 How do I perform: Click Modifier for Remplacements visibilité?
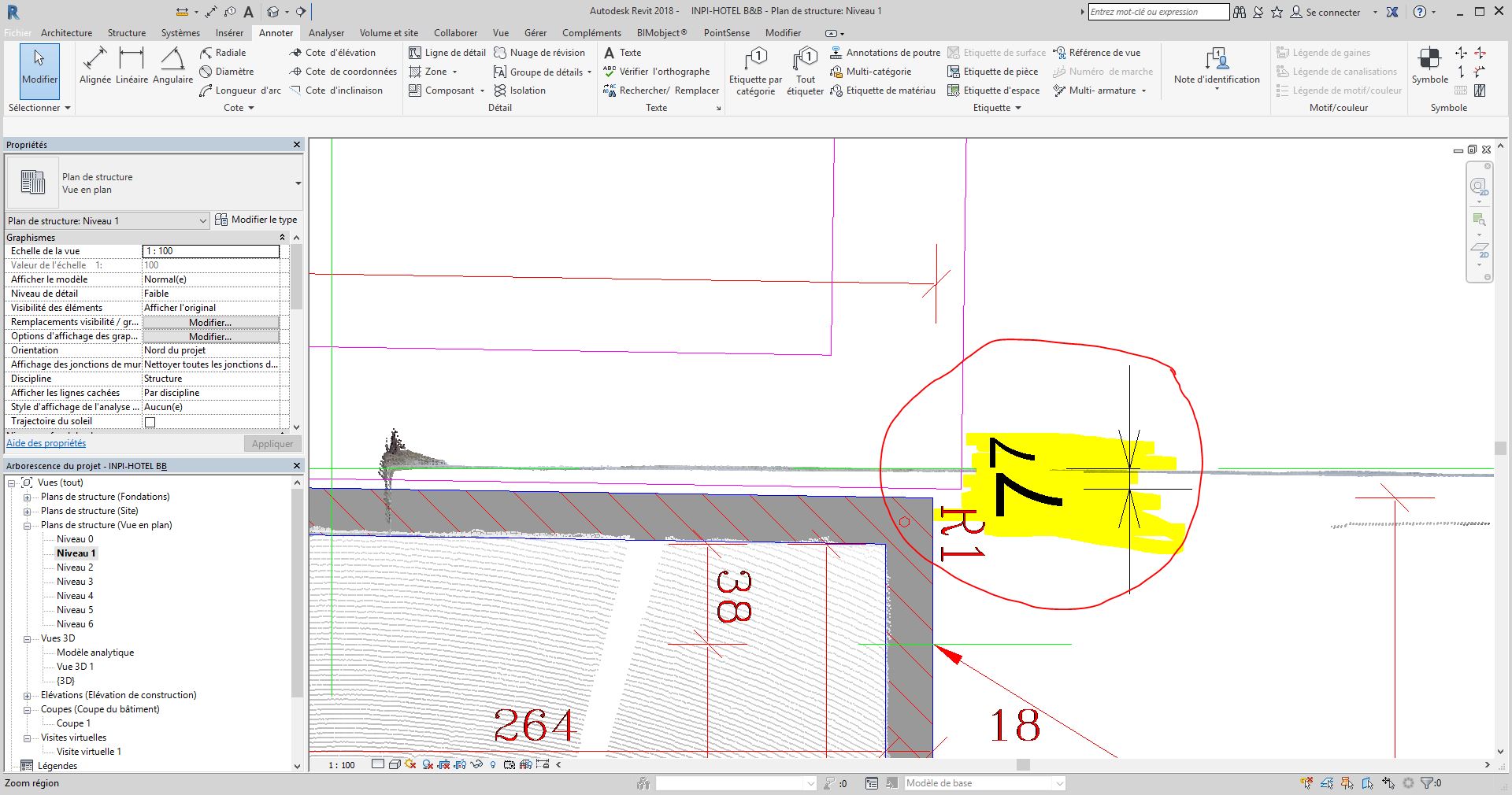210,323
